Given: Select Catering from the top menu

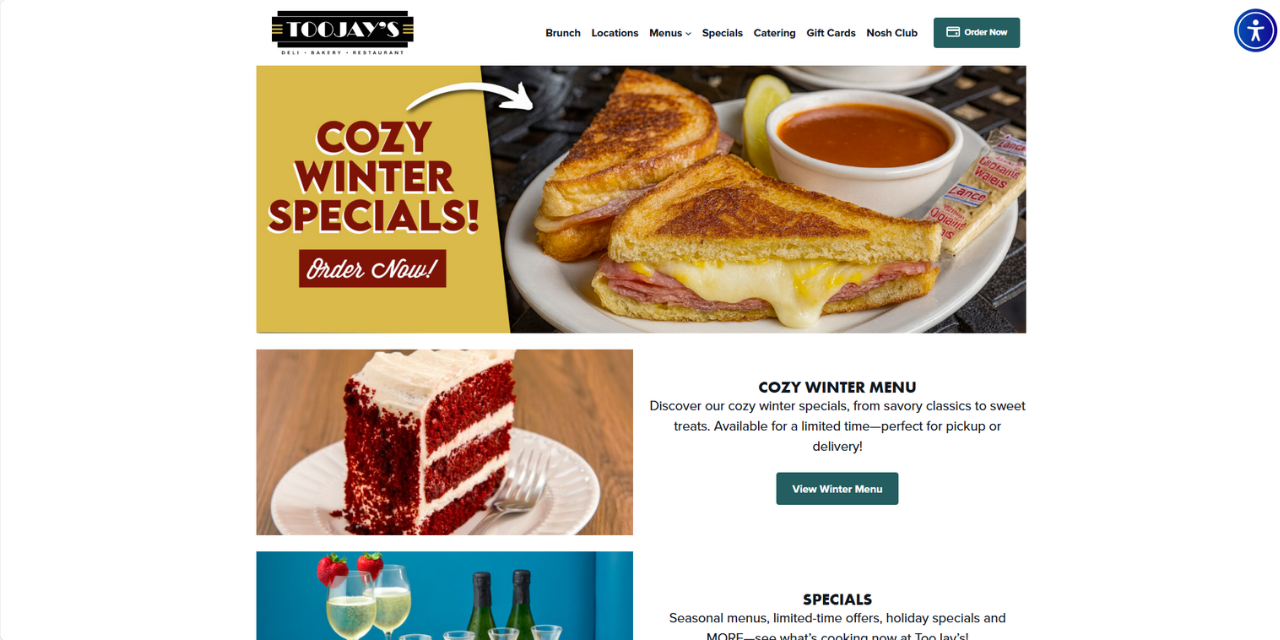Looking at the screenshot, I should click(x=774, y=33).
